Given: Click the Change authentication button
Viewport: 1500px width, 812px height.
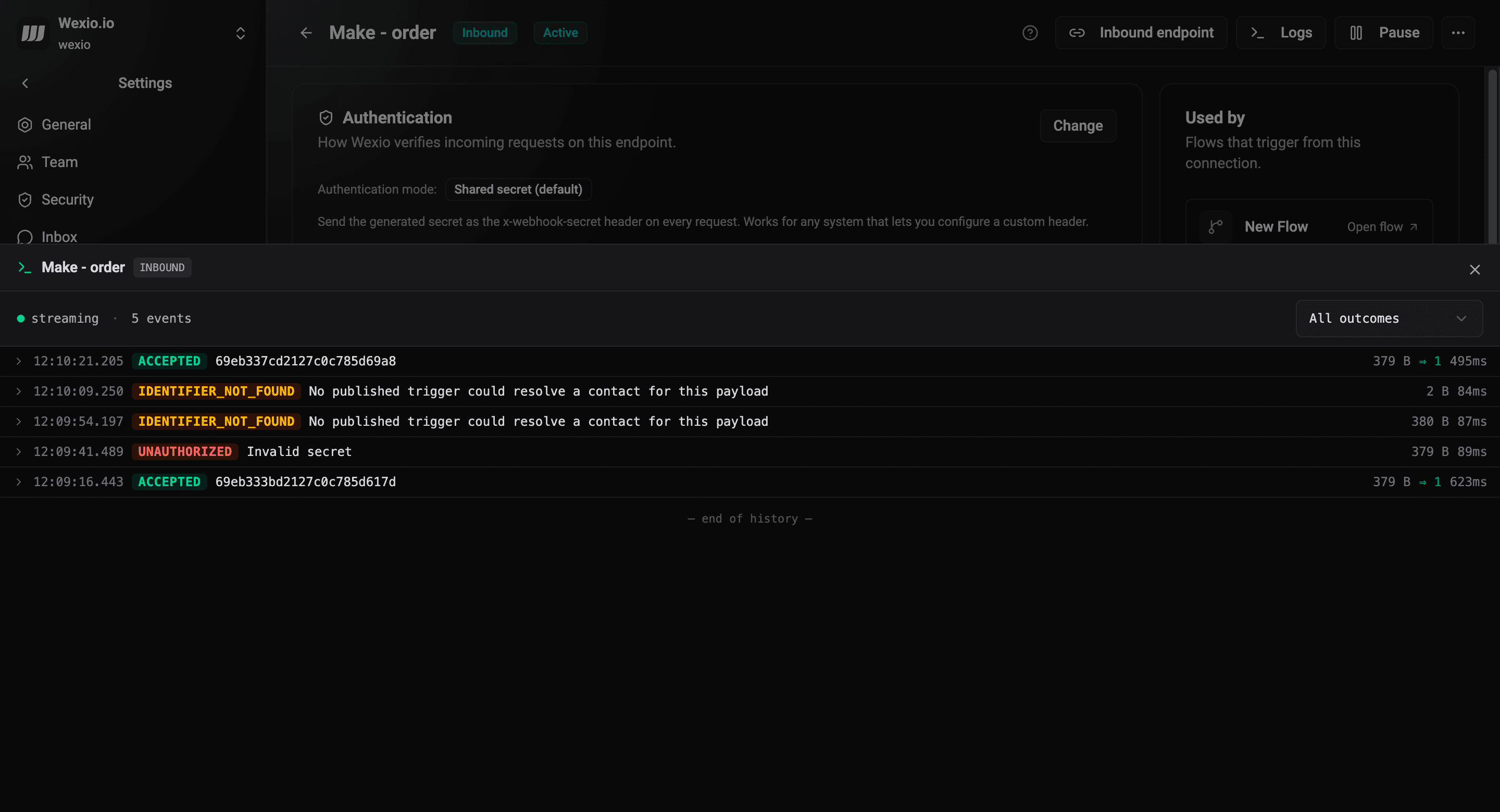Looking at the screenshot, I should (x=1077, y=126).
